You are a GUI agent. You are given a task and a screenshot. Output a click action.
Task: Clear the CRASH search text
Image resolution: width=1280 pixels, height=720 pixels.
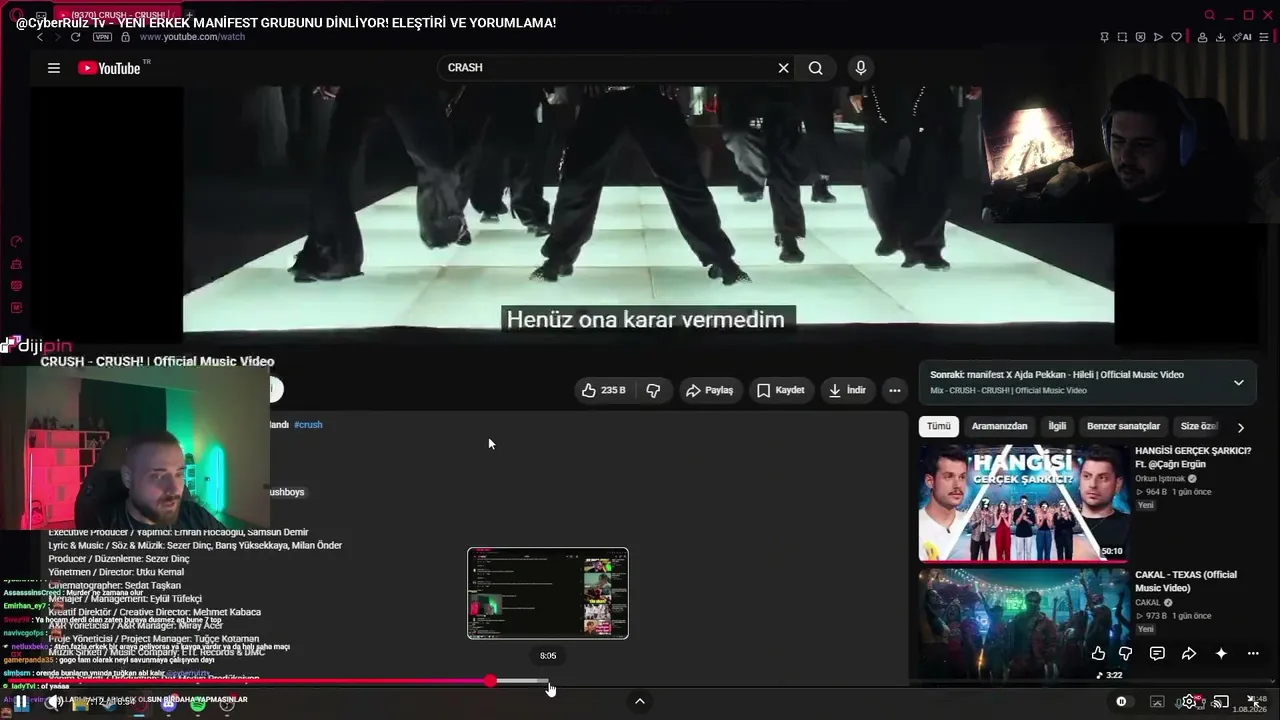(x=783, y=68)
